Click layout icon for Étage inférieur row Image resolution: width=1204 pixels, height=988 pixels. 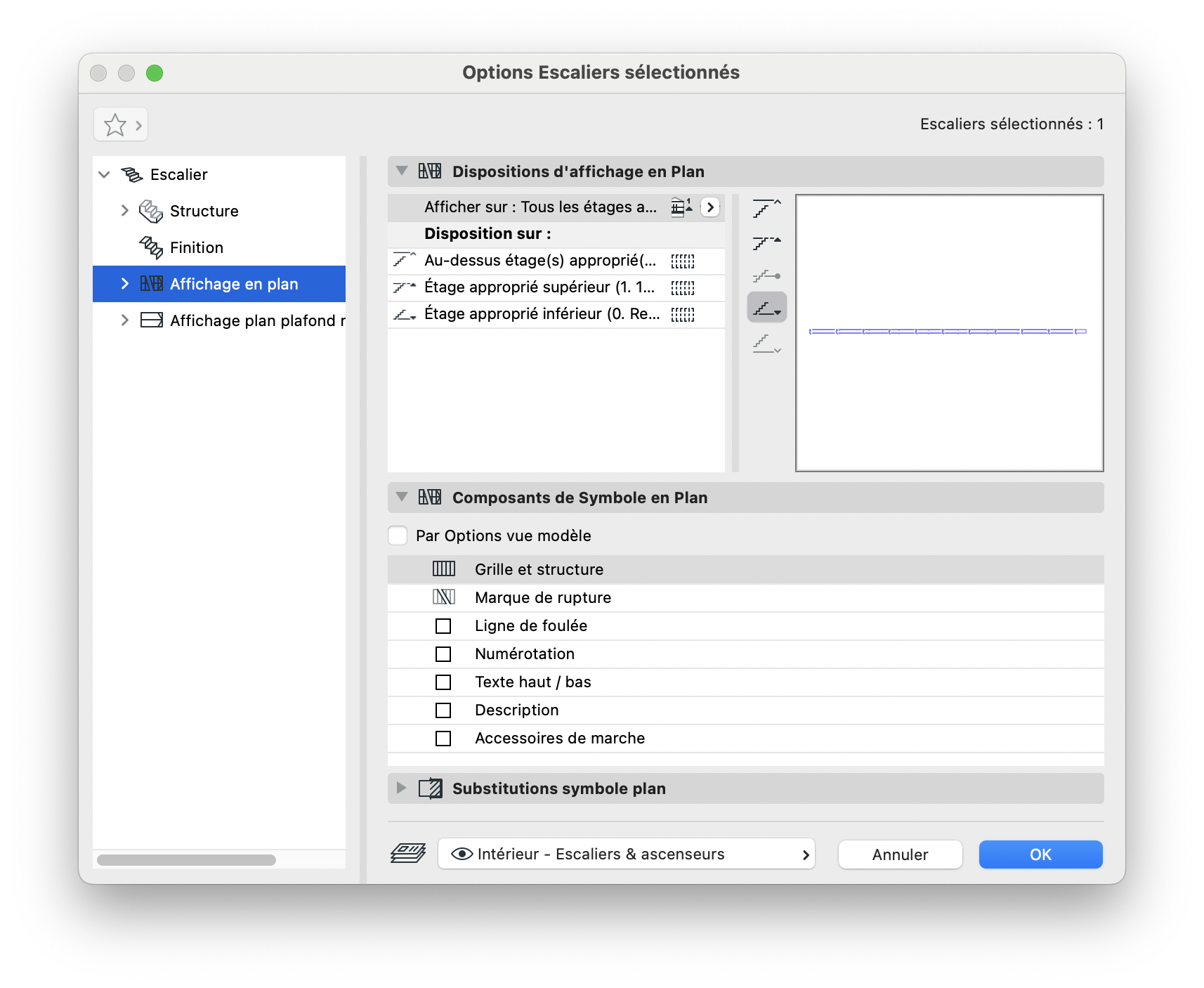pos(683,315)
